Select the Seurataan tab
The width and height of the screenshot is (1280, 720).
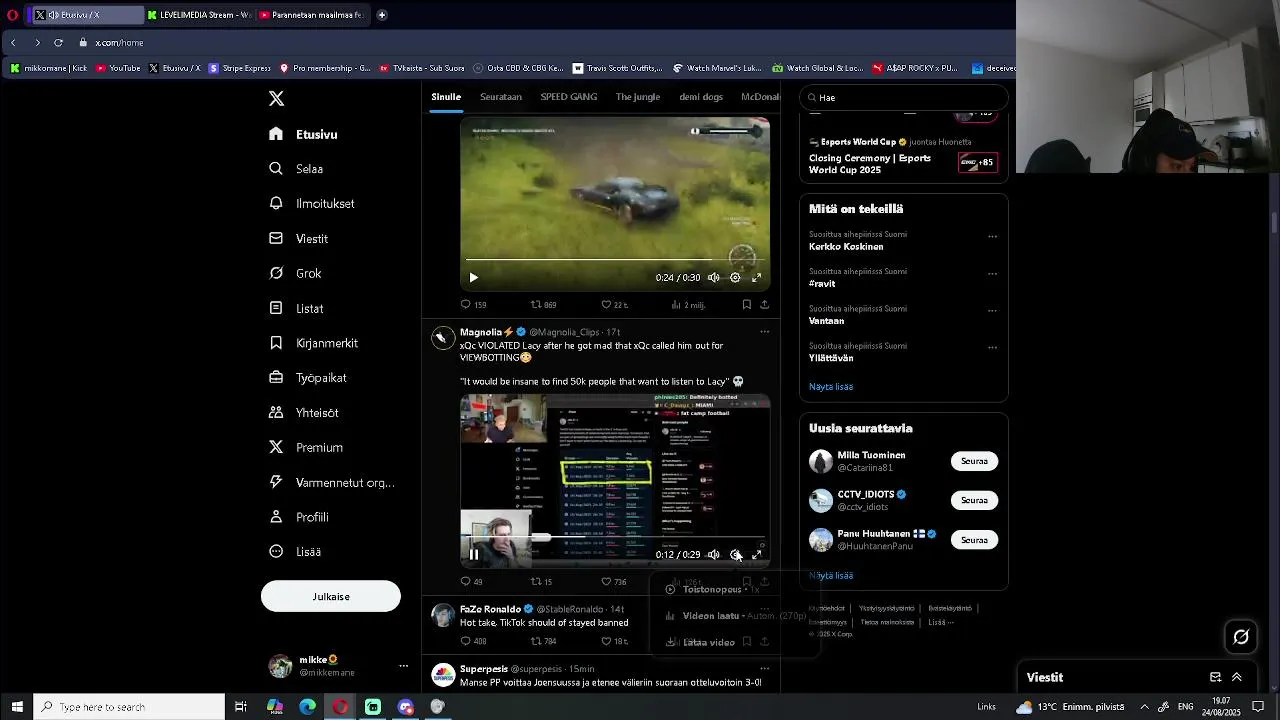(501, 97)
